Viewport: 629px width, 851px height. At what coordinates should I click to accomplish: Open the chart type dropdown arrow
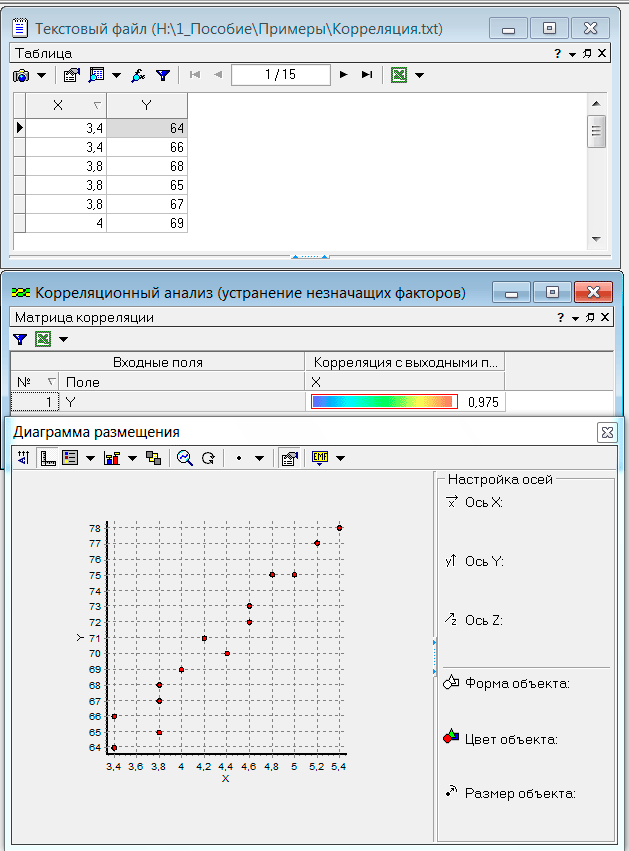pyautogui.click(x=132, y=459)
